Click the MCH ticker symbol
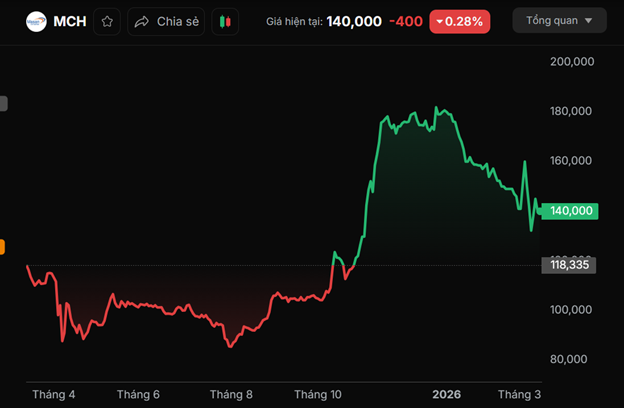 (70, 21)
